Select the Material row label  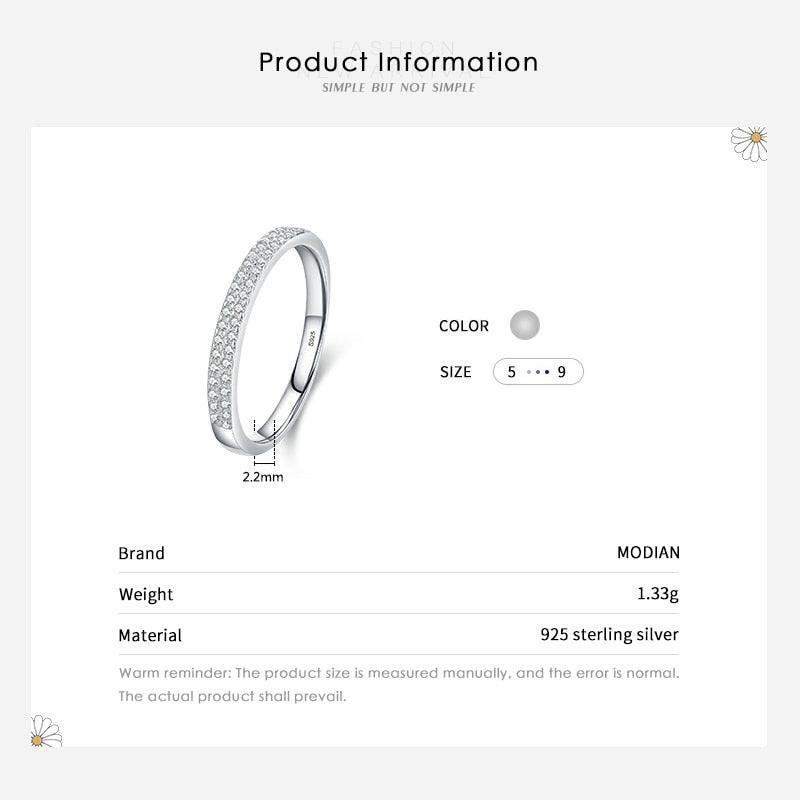(x=150, y=635)
